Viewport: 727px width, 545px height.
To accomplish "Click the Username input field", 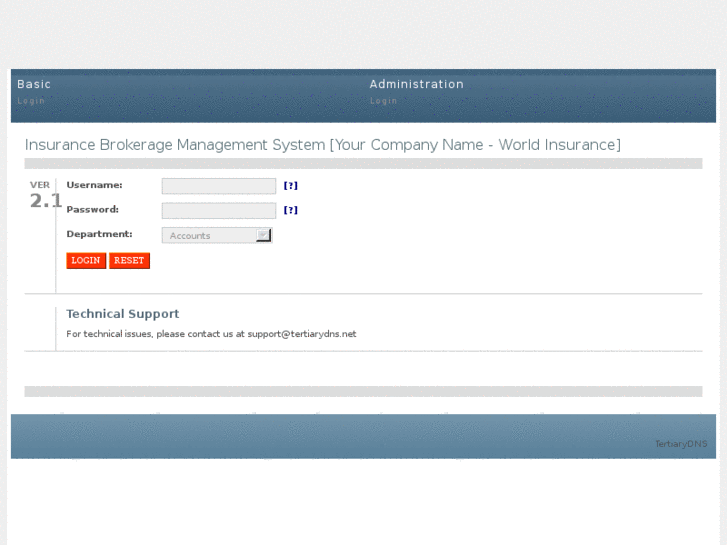I will click(x=219, y=186).
